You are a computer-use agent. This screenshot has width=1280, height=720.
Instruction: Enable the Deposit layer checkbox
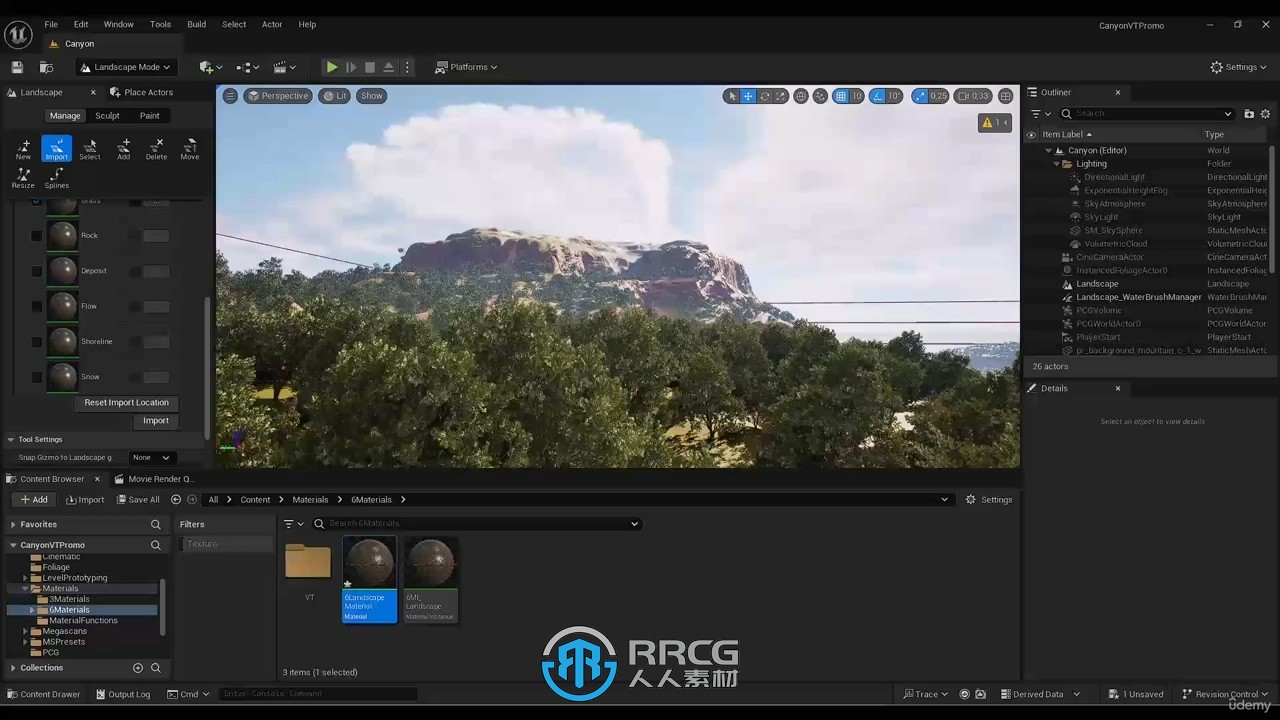point(37,271)
